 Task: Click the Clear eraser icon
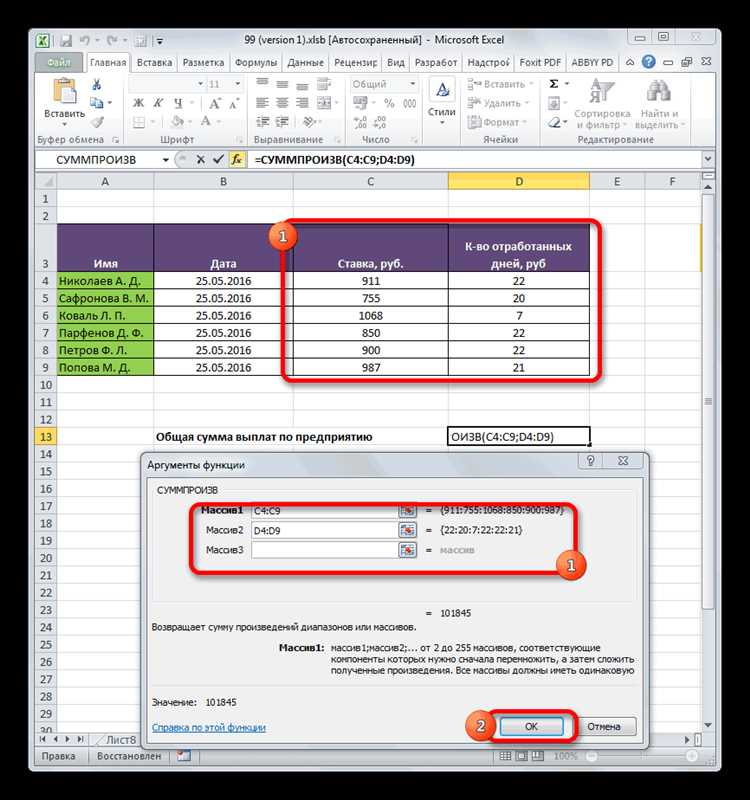554,122
